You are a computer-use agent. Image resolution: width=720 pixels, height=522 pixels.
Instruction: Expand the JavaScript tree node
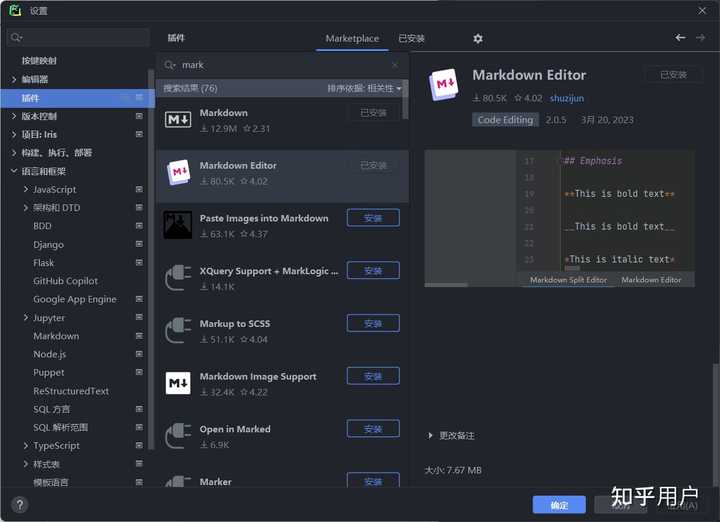pyautogui.click(x=26, y=189)
